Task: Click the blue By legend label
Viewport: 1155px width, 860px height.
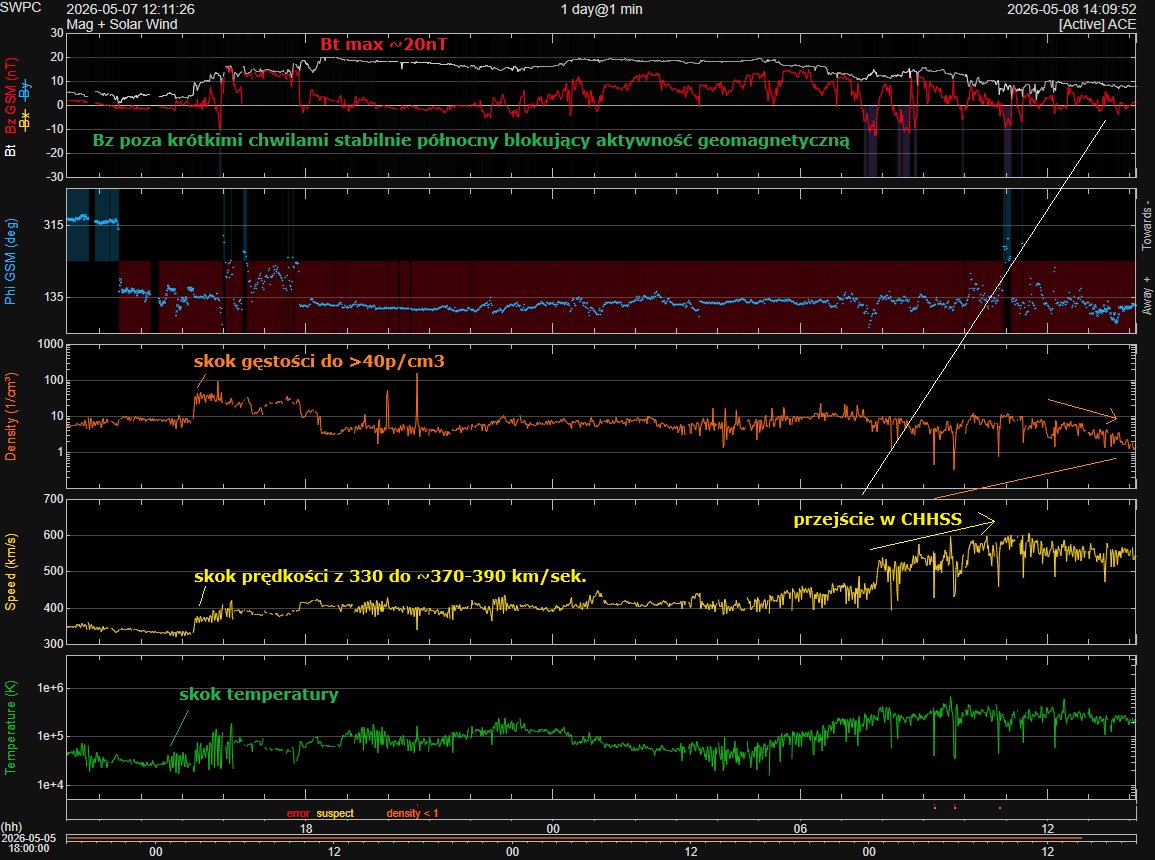Action: [x=26, y=91]
